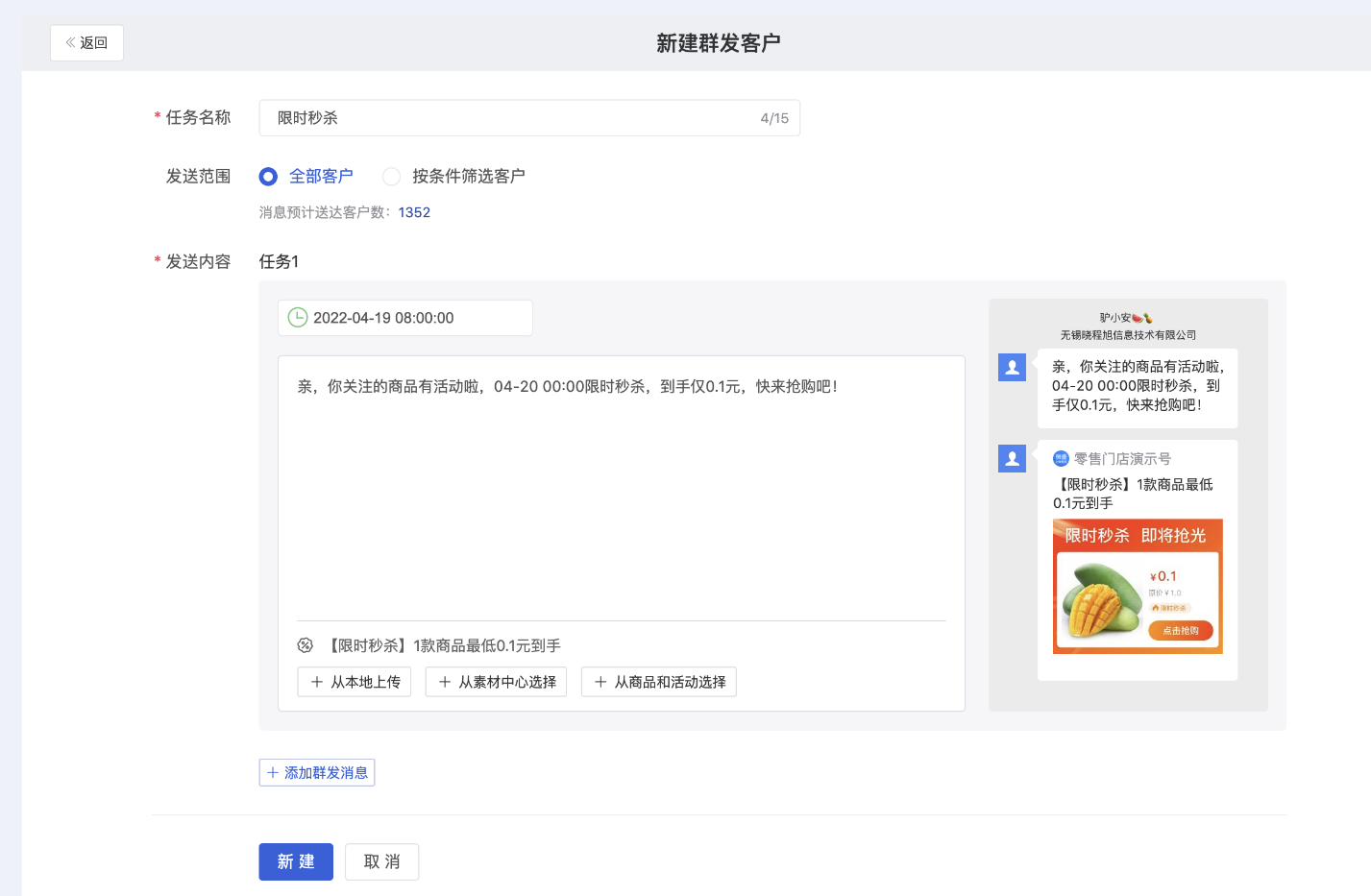Screen dimensions: 1371x896
Task: Click the plus icon in 从素材中心选择
Action: 445,682
